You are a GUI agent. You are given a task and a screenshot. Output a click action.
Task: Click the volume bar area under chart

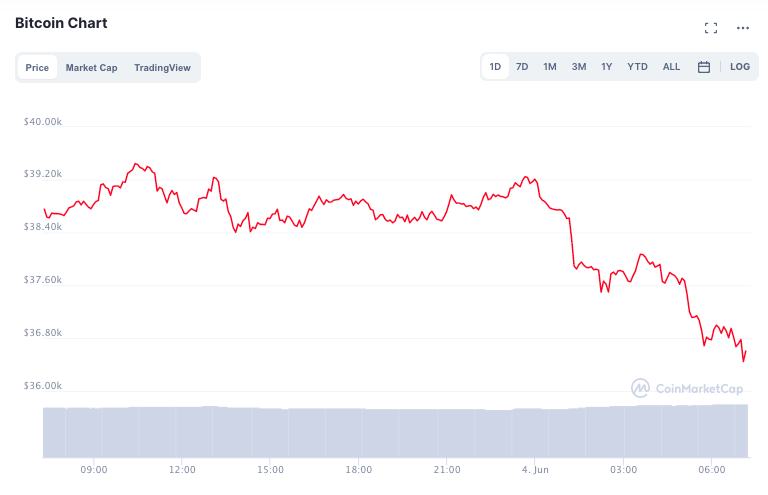(x=395, y=431)
